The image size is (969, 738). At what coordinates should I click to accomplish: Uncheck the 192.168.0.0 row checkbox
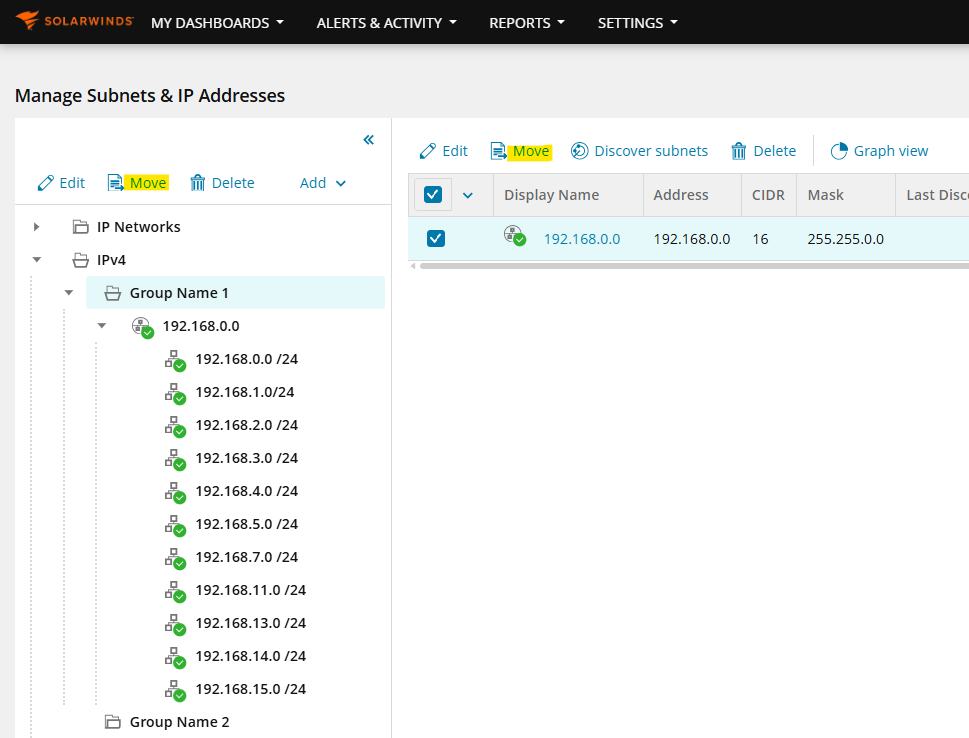(436, 239)
